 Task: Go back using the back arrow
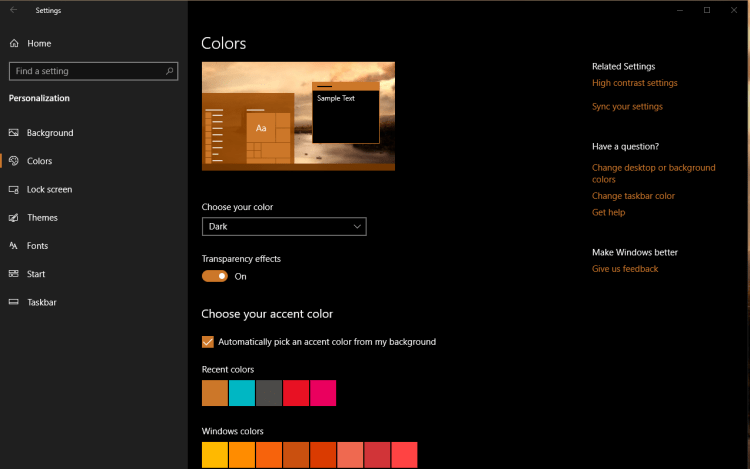13,10
